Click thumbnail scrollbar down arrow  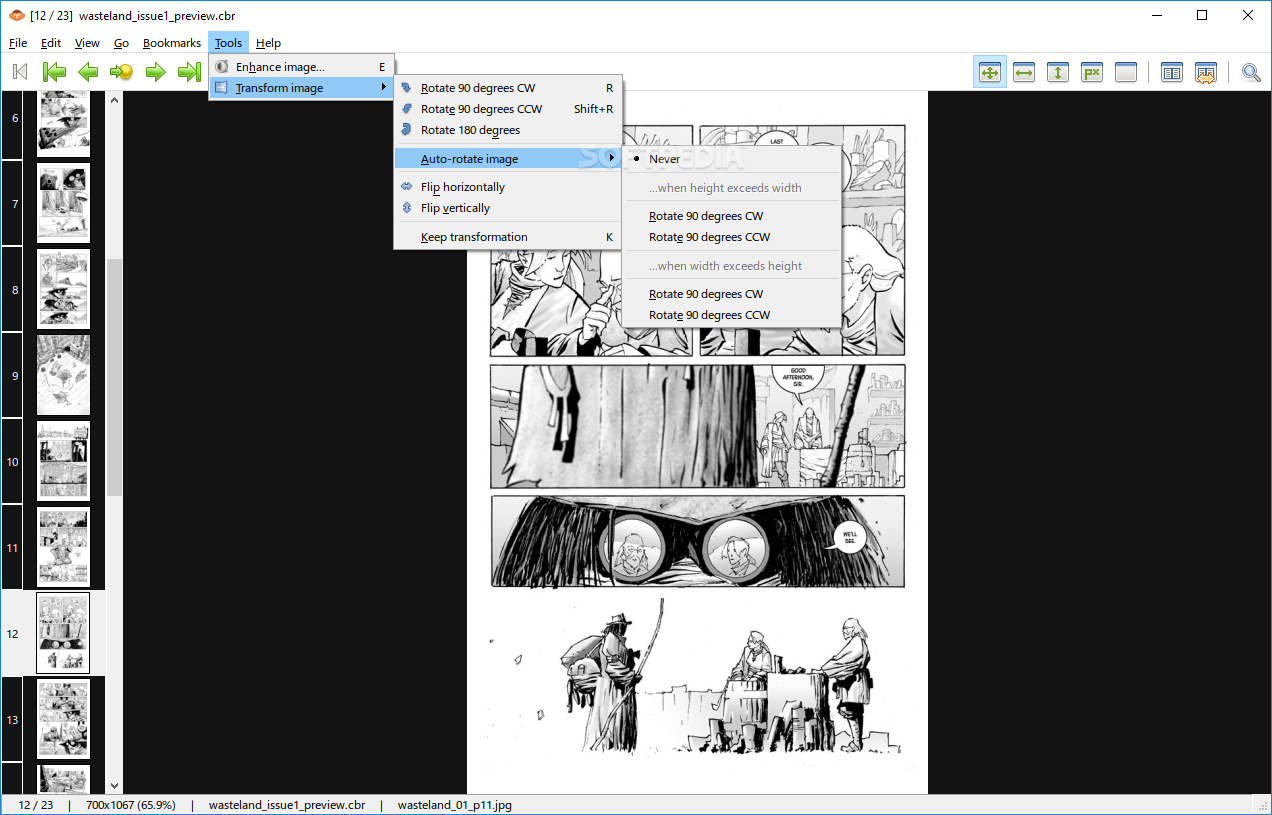(x=114, y=786)
